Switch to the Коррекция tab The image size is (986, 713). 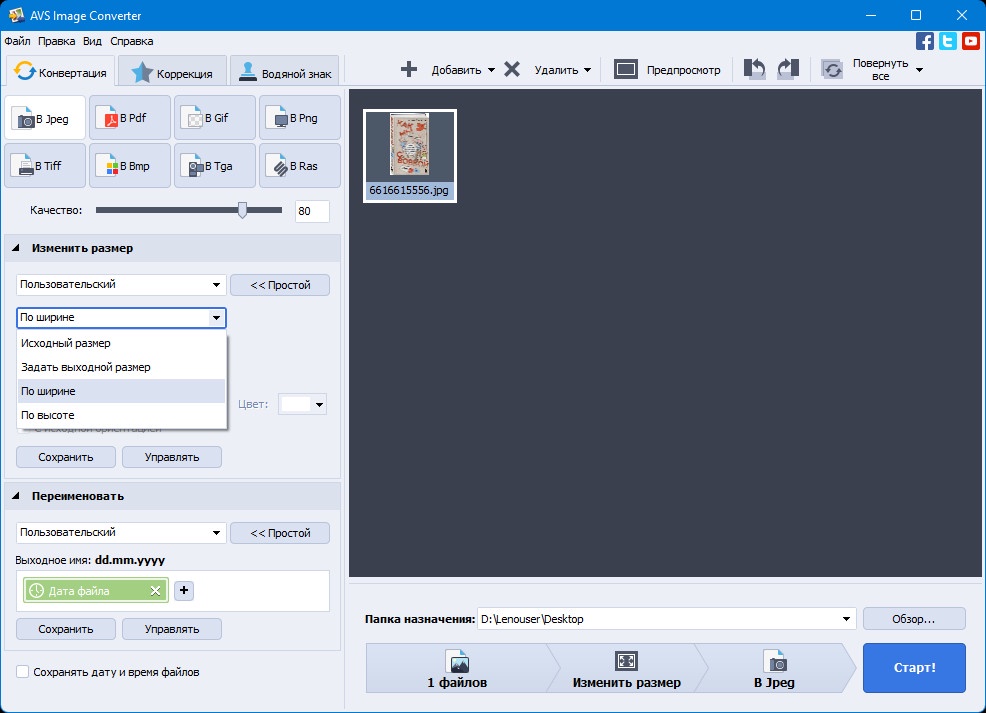click(172, 73)
